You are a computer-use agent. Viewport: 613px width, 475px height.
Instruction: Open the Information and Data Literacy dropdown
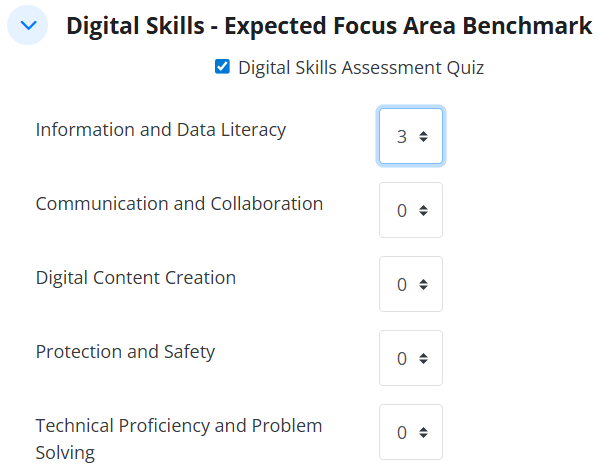(x=411, y=136)
